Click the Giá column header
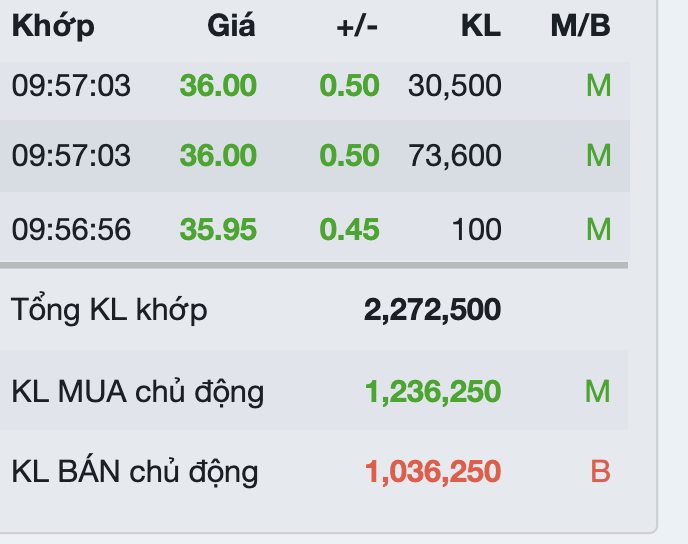Viewport: 688px width, 544px height. click(x=231, y=26)
